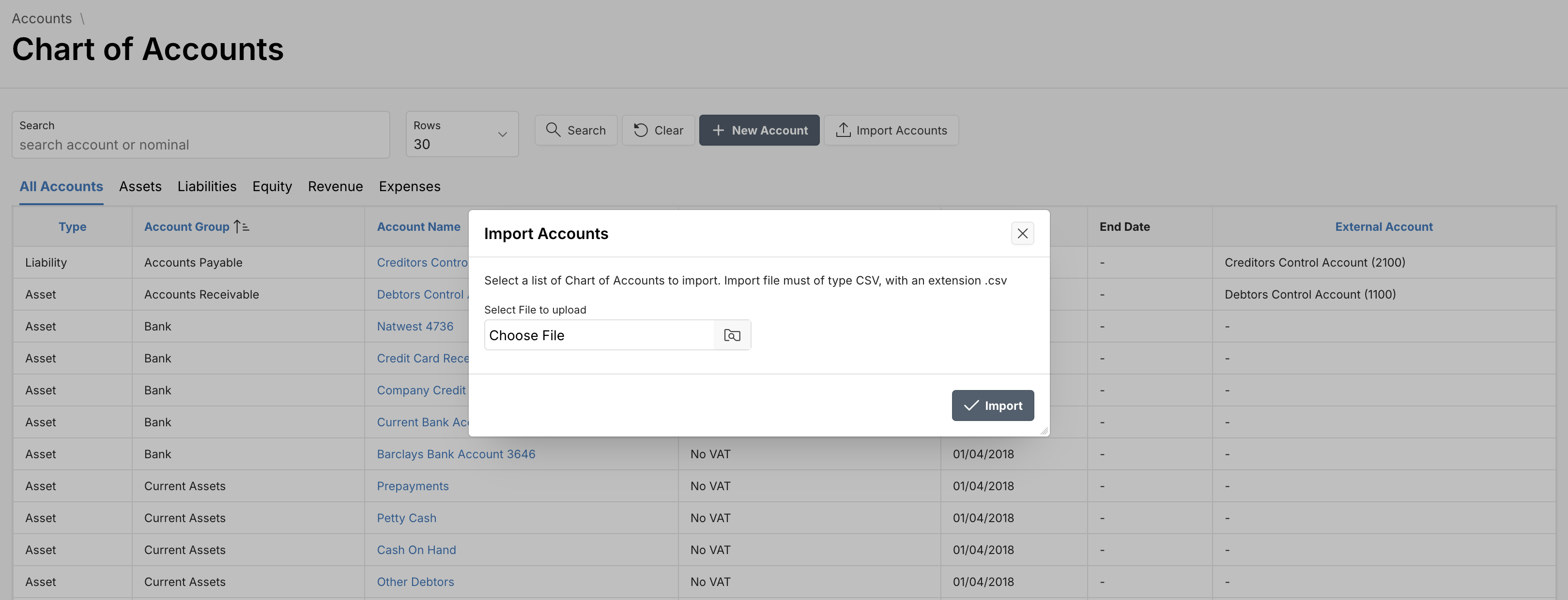
Task: Open the Debtors Control account link
Action: pyautogui.click(x=422, y=295)
